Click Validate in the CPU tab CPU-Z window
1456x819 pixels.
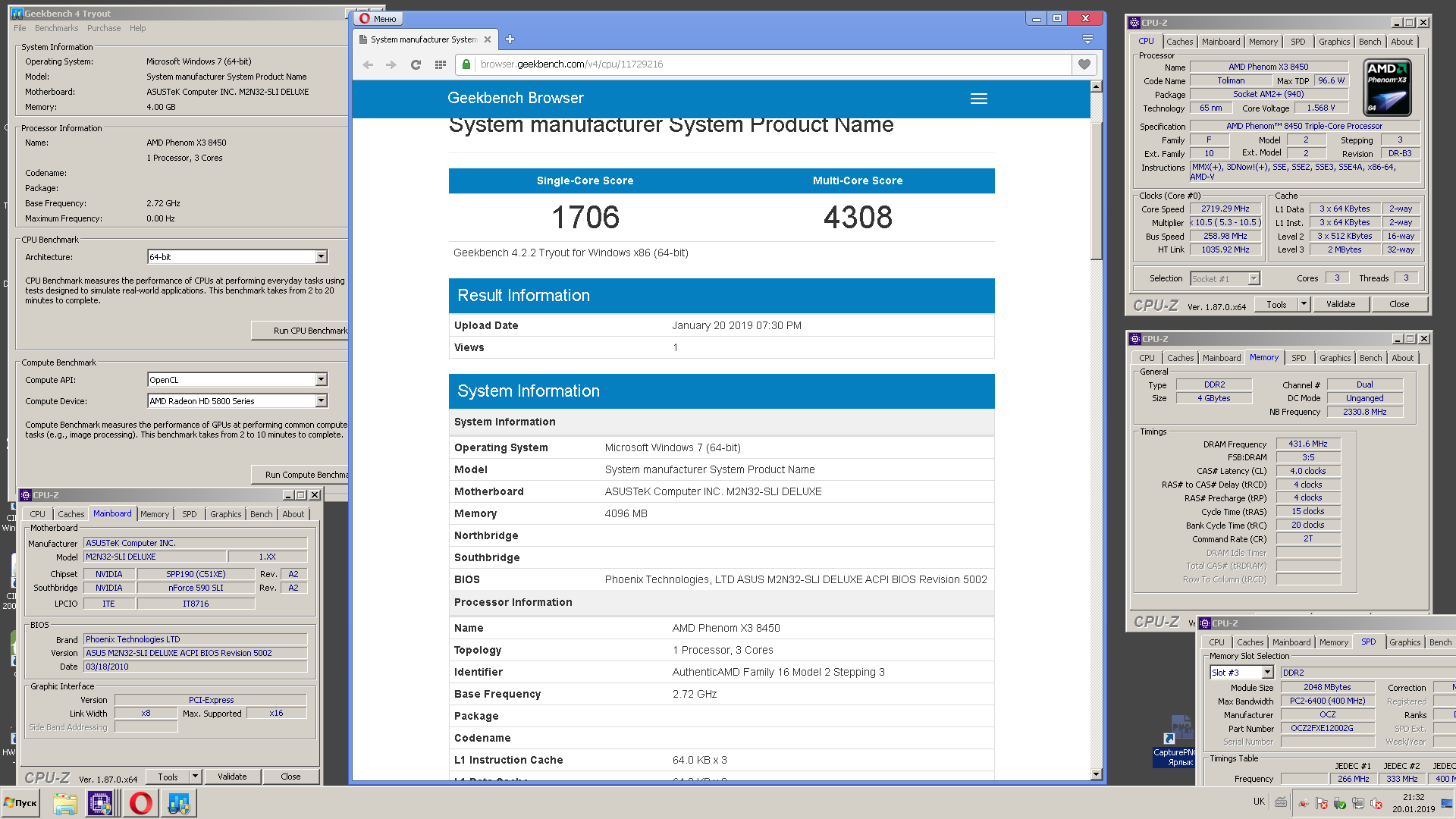[1341, 305]
